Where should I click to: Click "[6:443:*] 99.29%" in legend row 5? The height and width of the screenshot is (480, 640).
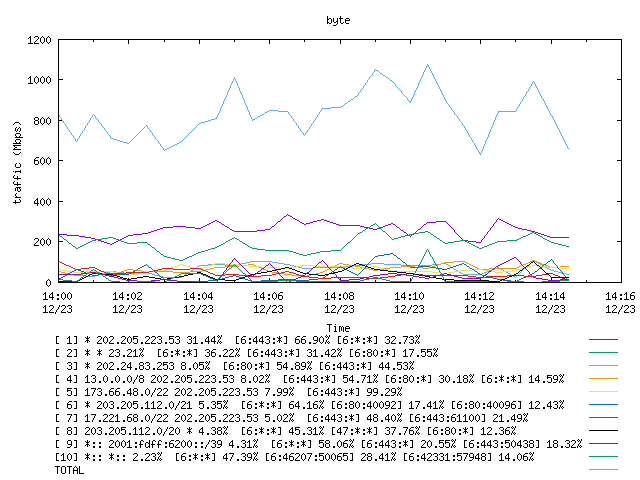click(x=354, y=392)
